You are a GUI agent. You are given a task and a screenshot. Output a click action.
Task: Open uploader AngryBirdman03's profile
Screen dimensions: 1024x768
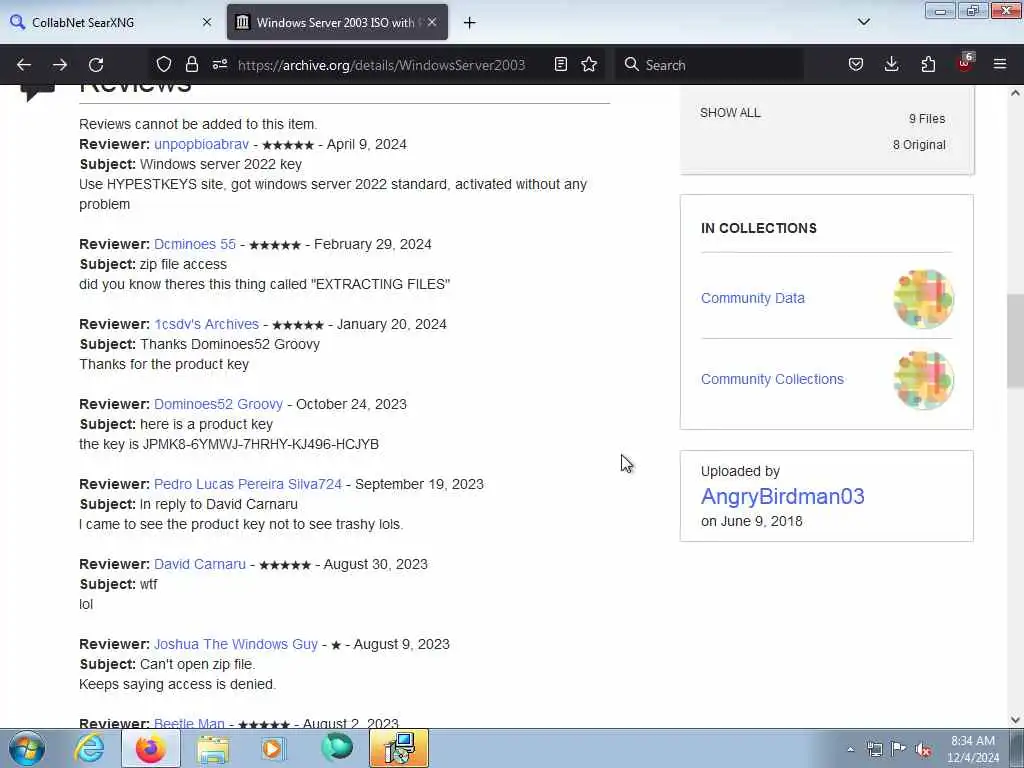pos(782,496)
